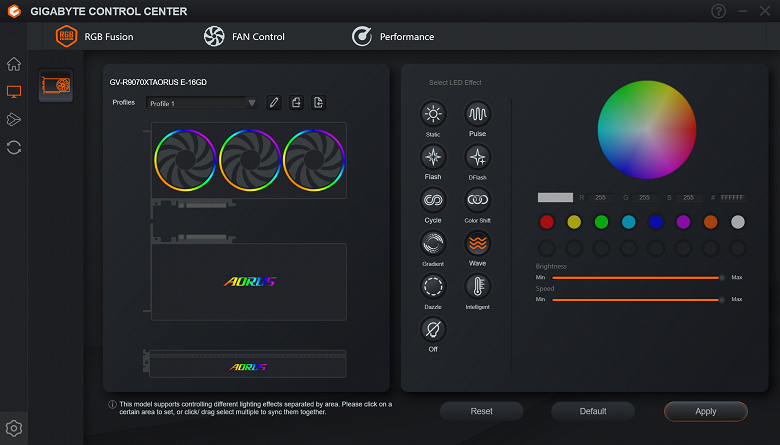
Task: Click the Default button
Action: click(x=593, y=411)
